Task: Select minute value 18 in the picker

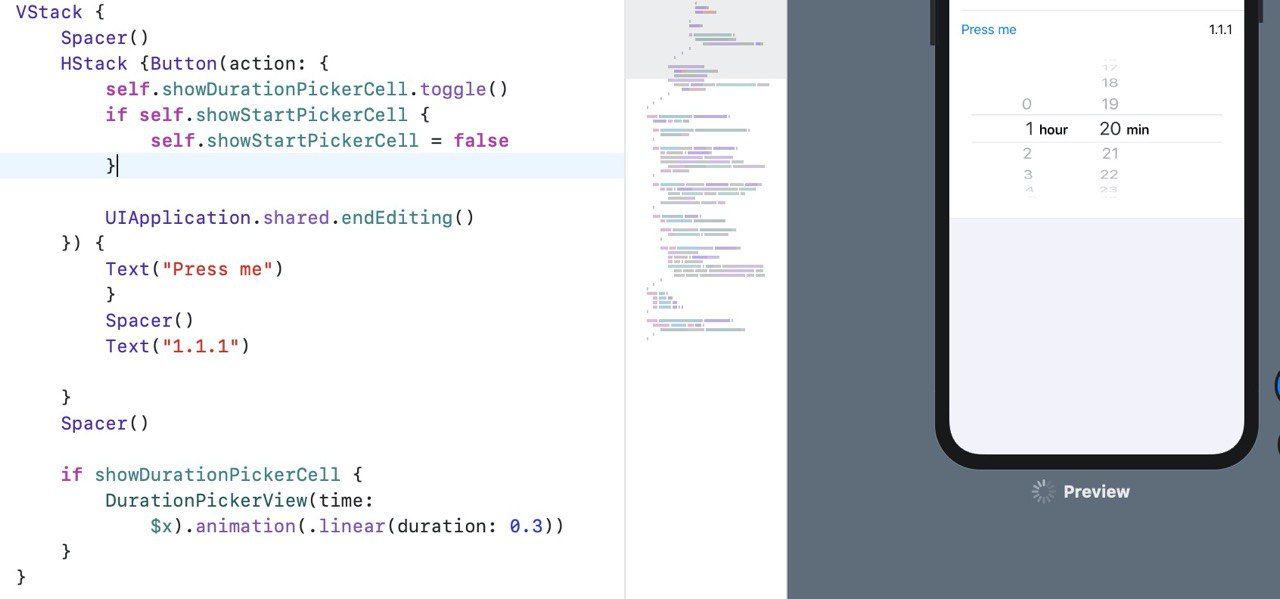Action: point(1109,83)
